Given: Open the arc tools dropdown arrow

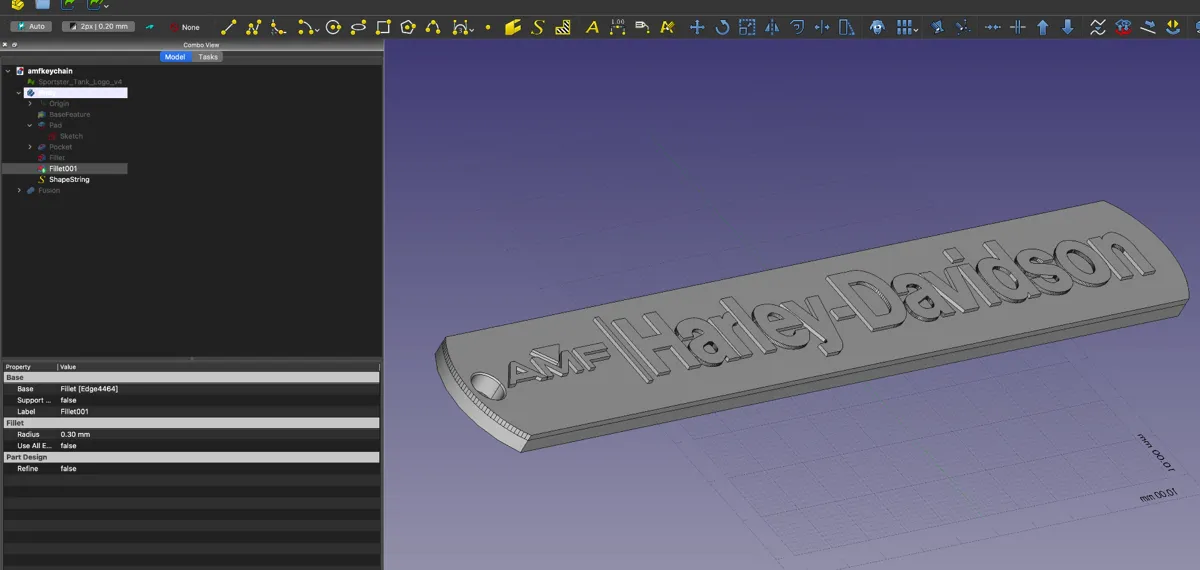Looking at the screenshot, I should click(316, 30).
